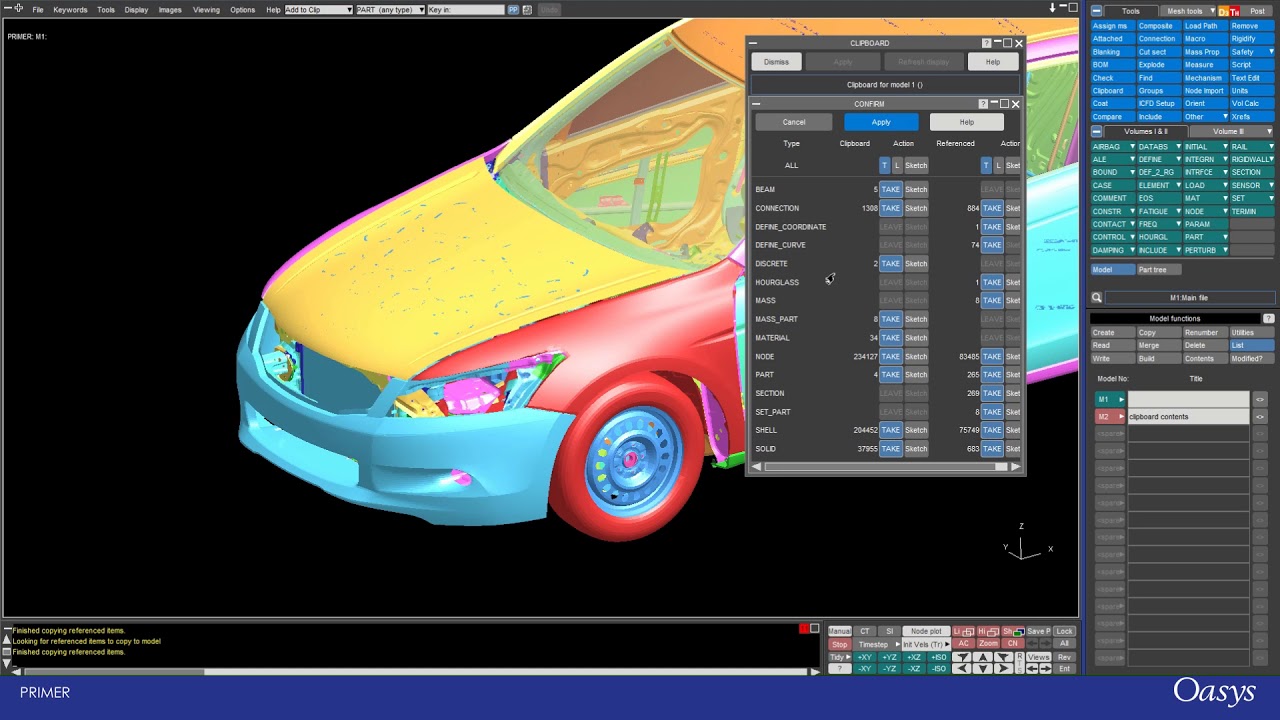Viewport: 1280px width, 720px height.
Task: Switch to the Post tab
Action: point(1258,11)
